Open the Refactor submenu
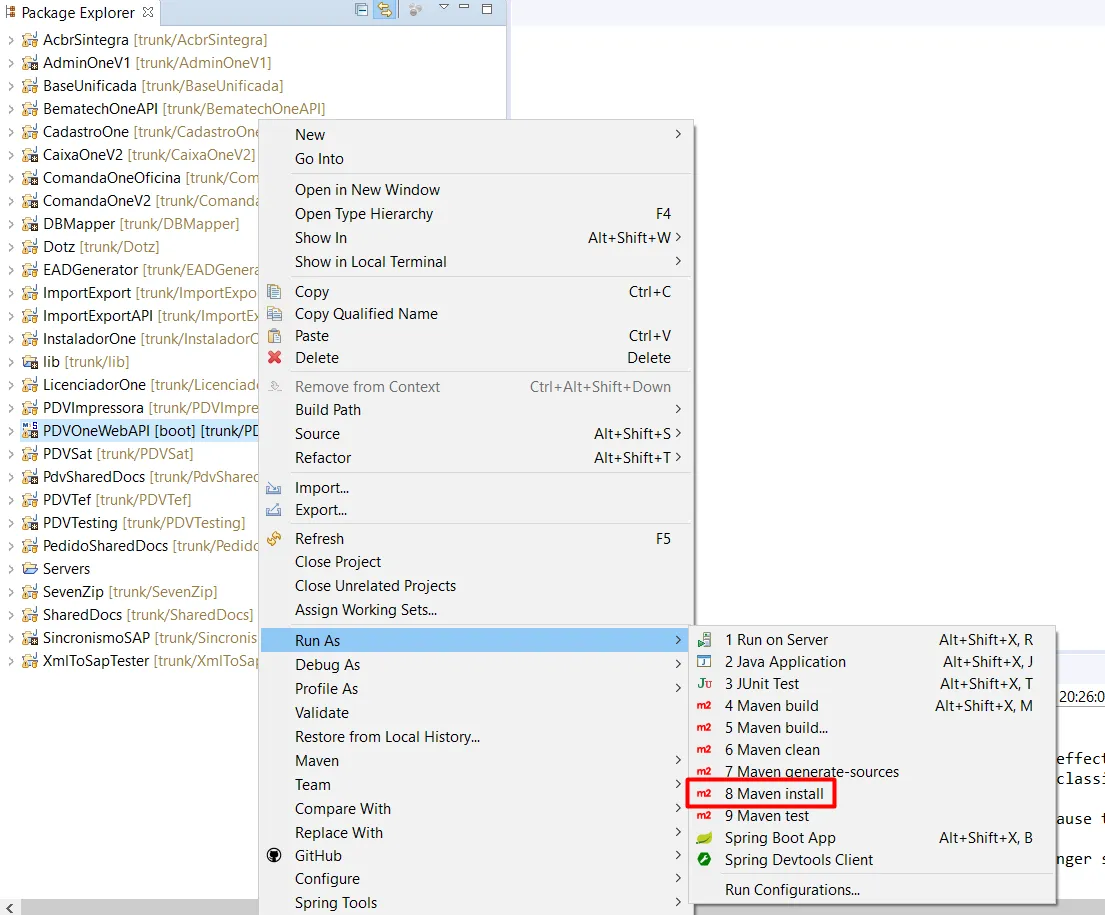 tap(476, 458)
